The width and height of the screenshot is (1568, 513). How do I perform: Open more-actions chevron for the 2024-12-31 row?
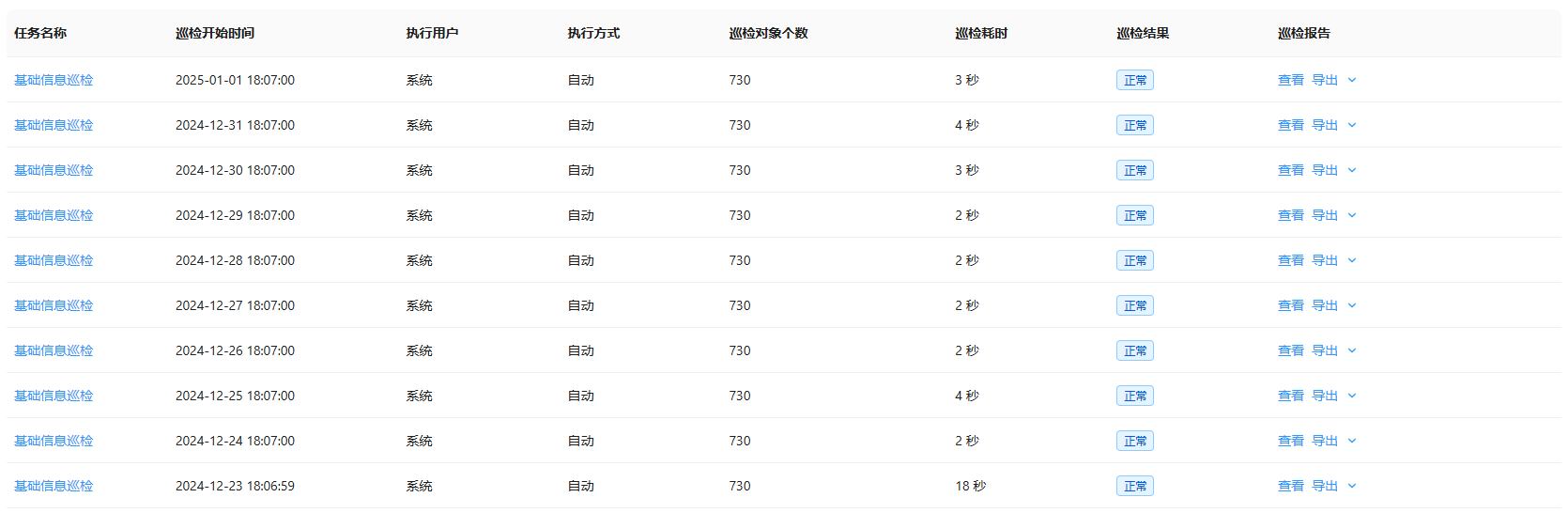[1352, 125]
